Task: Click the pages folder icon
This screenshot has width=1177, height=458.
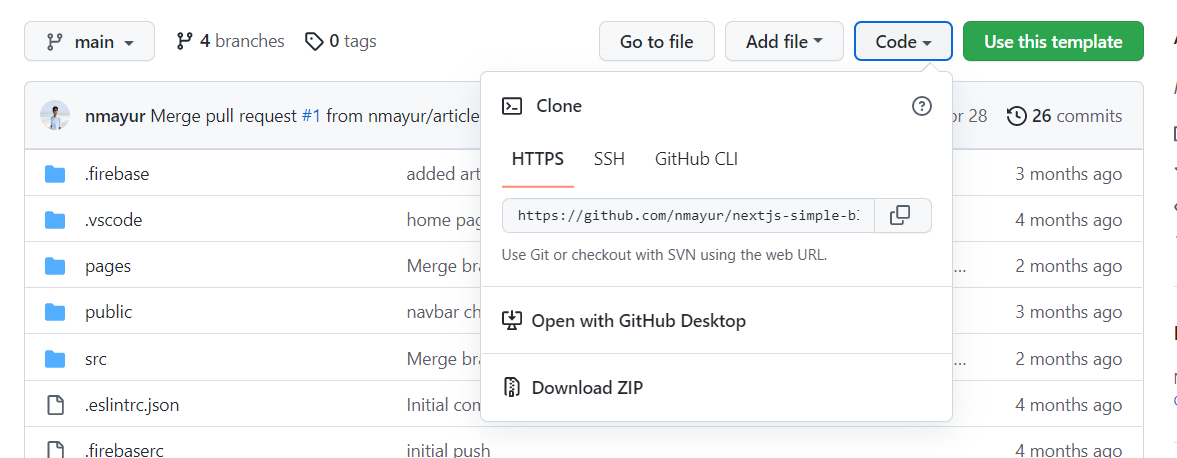Action: pyautogui.click(x=55, y=267)
